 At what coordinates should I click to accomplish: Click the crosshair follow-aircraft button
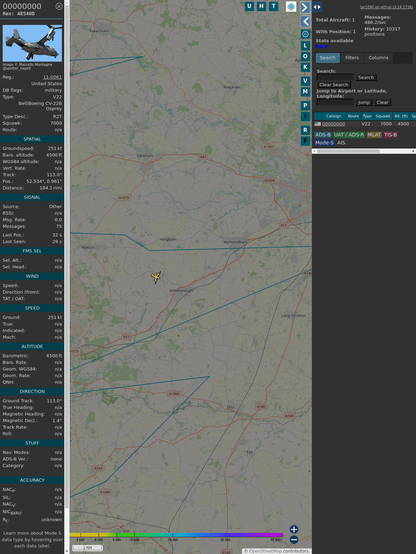[305, 34]
